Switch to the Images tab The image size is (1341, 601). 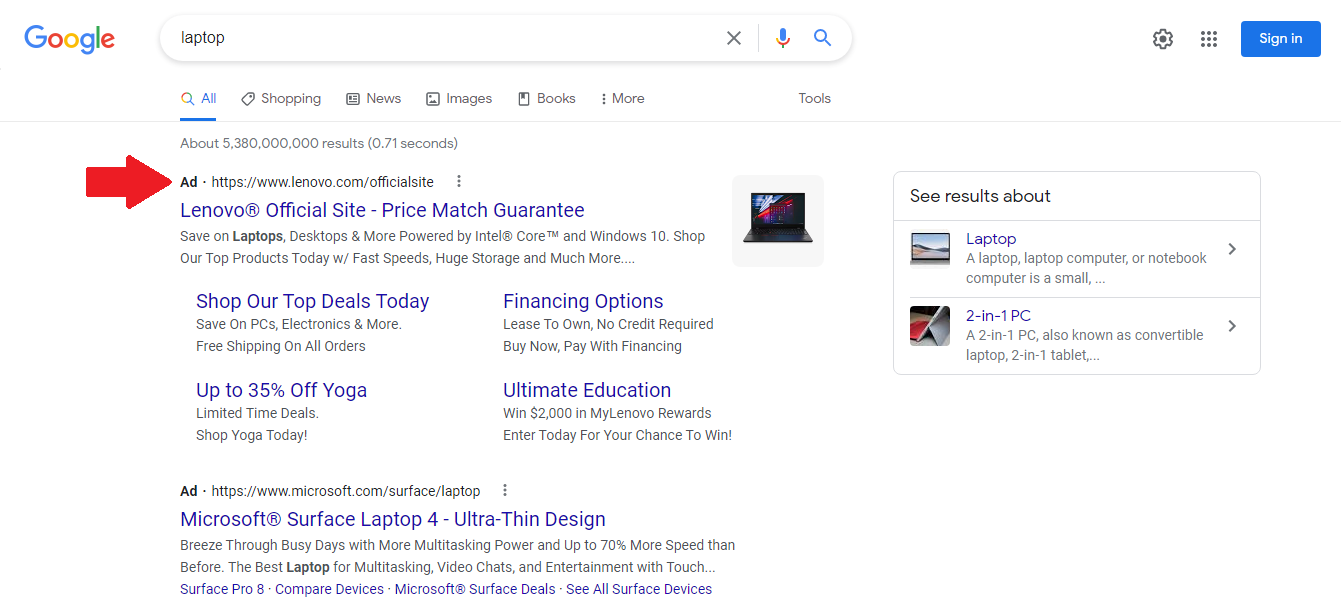(459, 99)
